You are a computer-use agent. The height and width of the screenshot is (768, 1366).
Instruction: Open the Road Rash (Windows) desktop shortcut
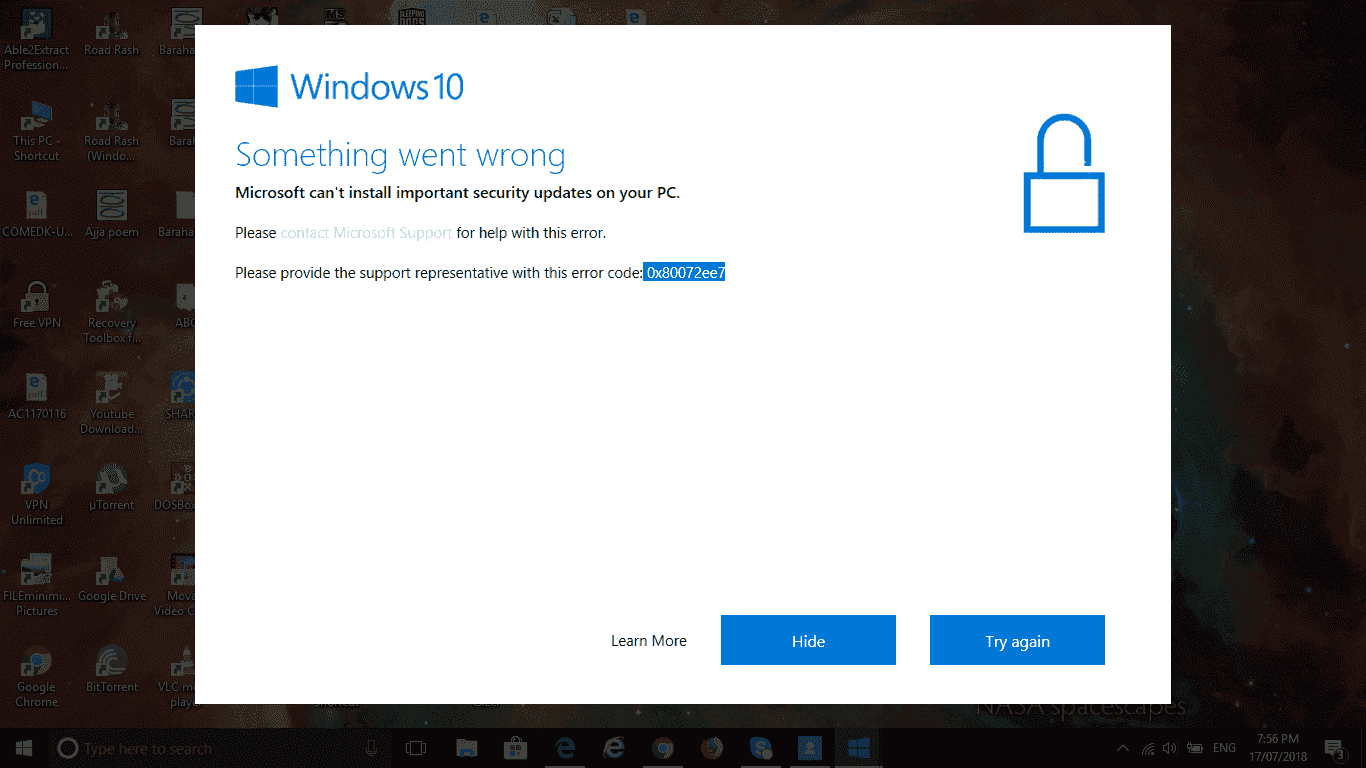(x=111, y=130)
